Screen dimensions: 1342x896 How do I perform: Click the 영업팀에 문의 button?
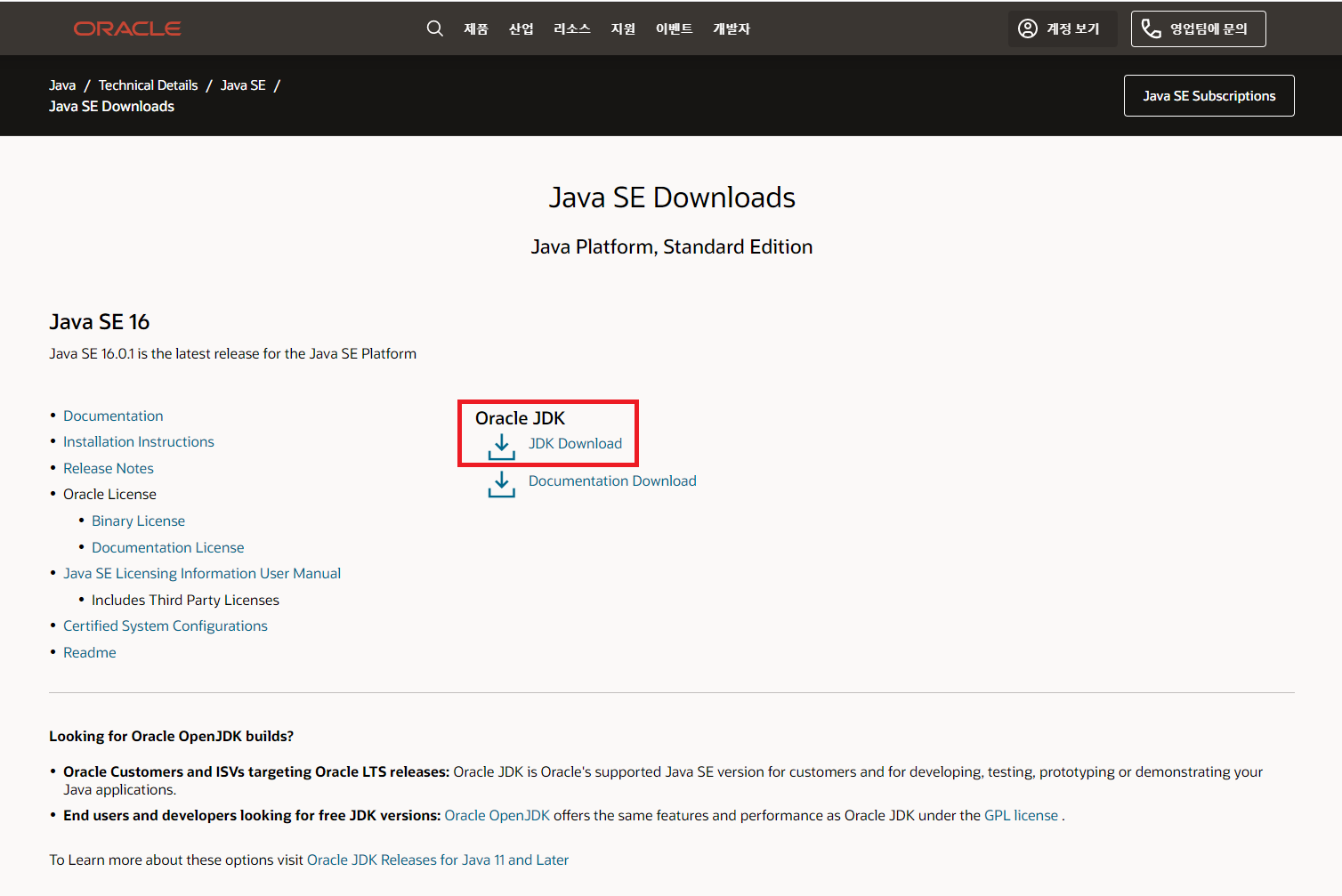(1199, 28)
